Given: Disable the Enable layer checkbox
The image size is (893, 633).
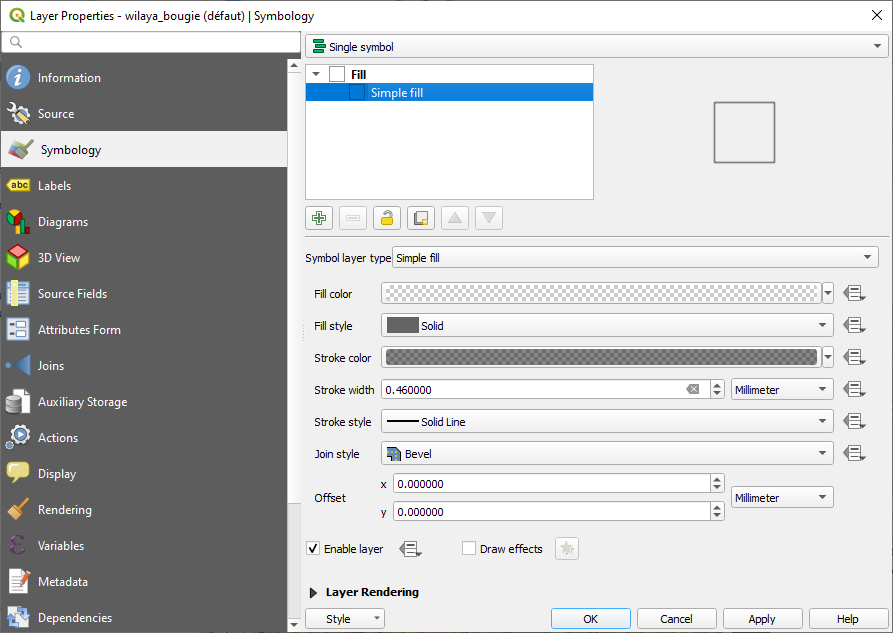Looking at the screenshot, I should [x=313, y=549].
